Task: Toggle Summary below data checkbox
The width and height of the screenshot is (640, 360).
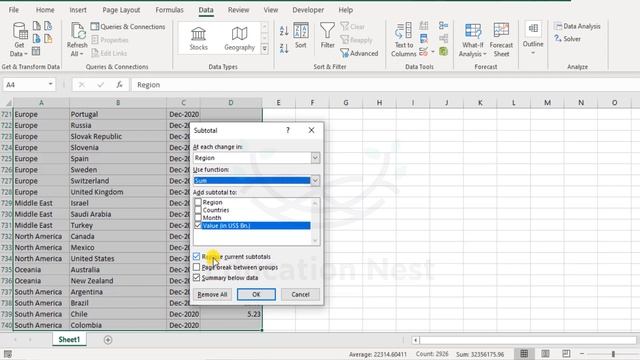Action: [x=196, y=278]
